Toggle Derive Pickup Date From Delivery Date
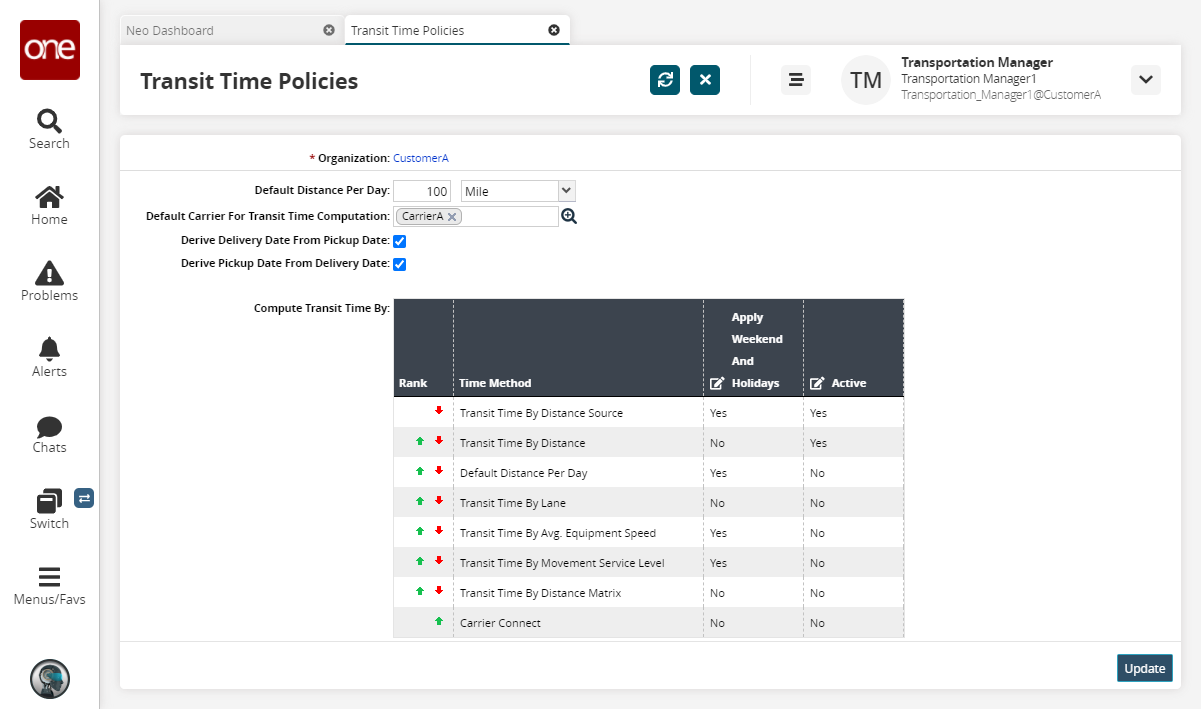1201x709 pixels. (400, 264)
